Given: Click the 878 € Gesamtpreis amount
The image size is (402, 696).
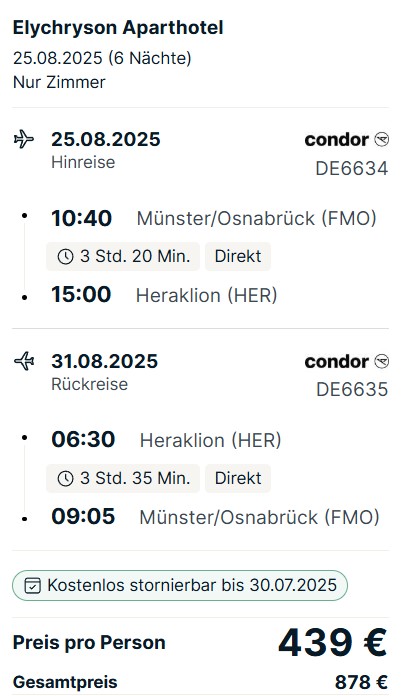Looking at the screenshot, I should (361, 682).
